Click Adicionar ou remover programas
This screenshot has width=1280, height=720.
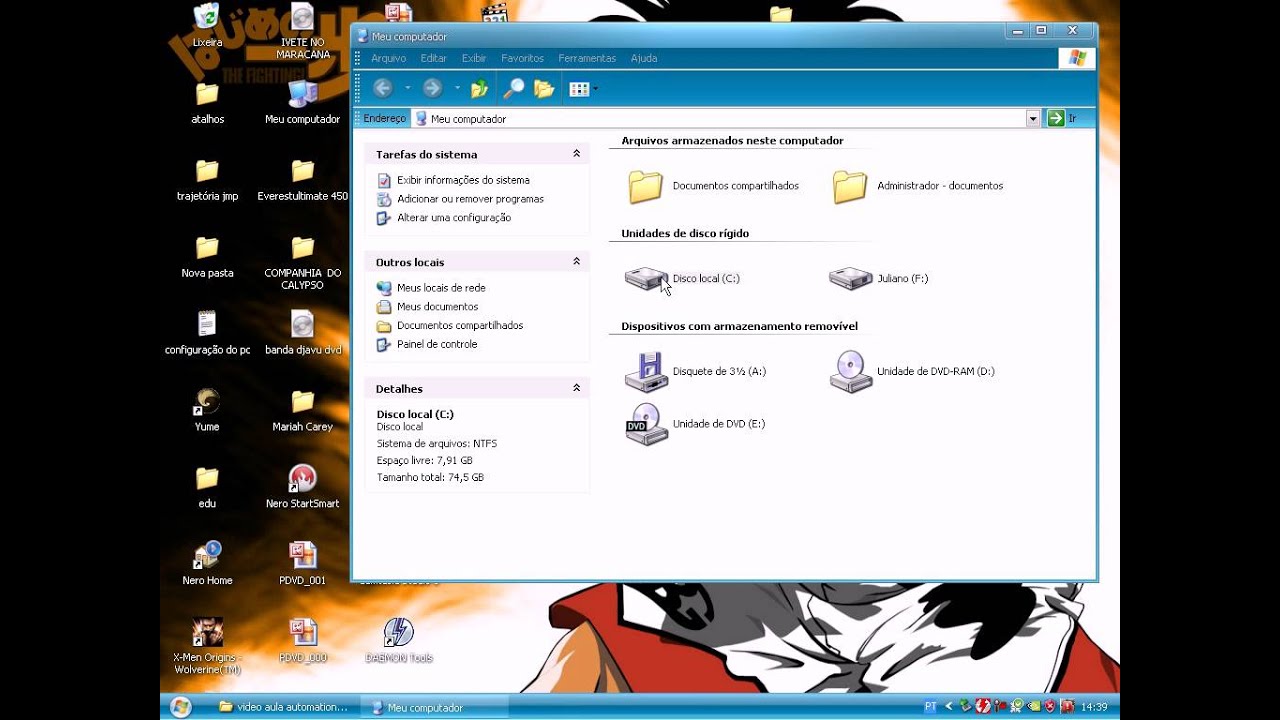pyautogui.click(x=470, y=199)
